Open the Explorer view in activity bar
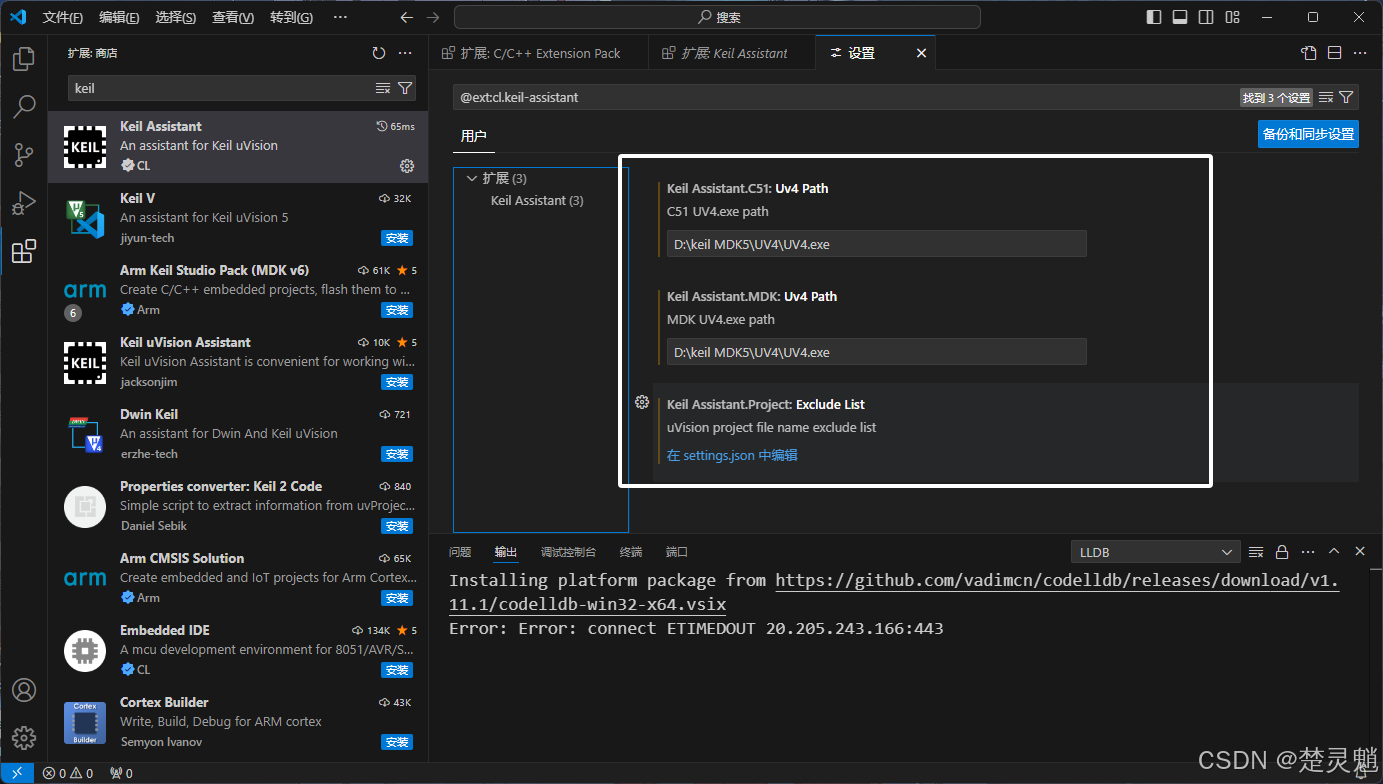Screen dimensions: 1383x784 (24, 59)
